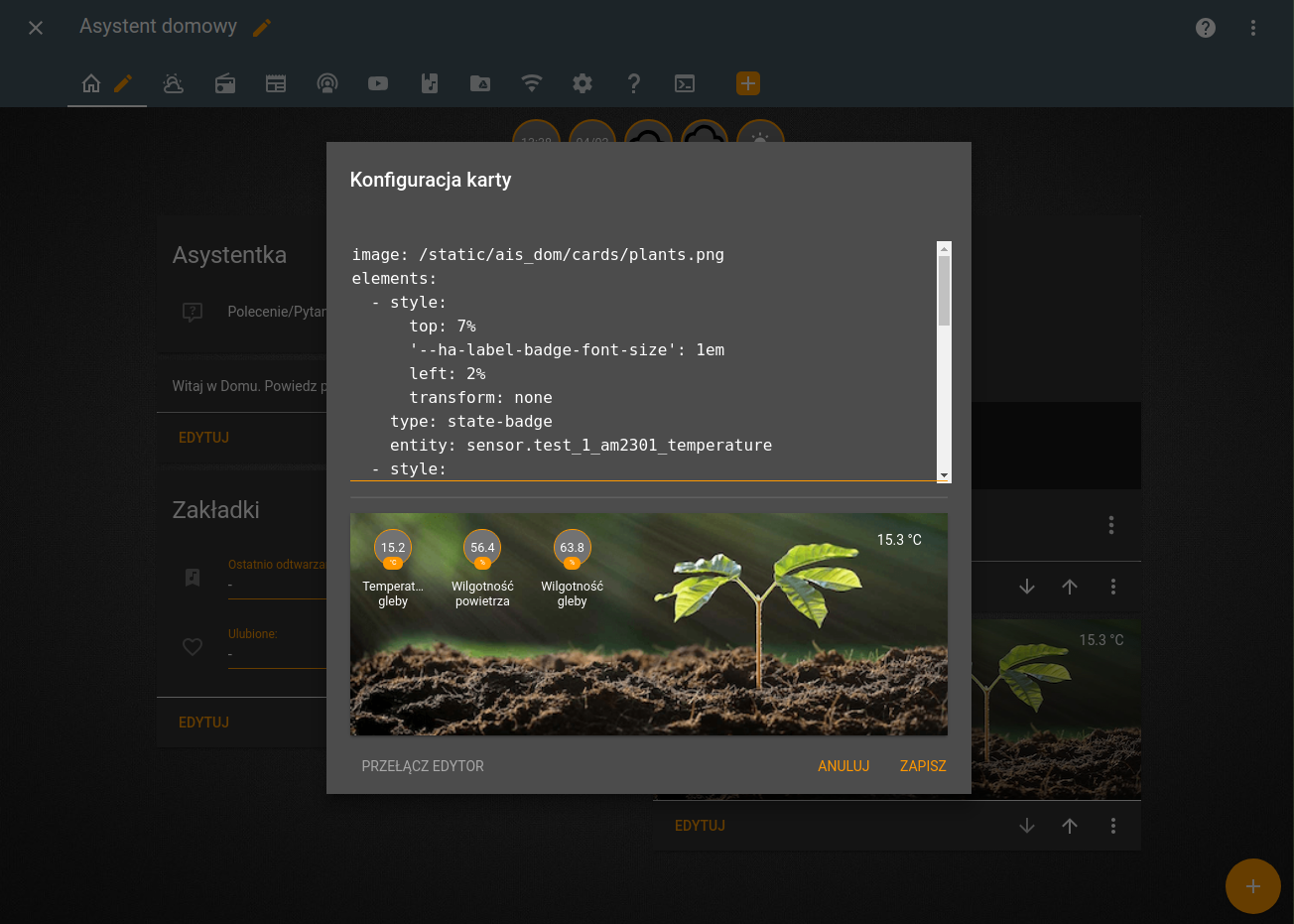Screen dimensions: 1294x924
Task: Open the YouTube view tab
Action: coord(378,83)
